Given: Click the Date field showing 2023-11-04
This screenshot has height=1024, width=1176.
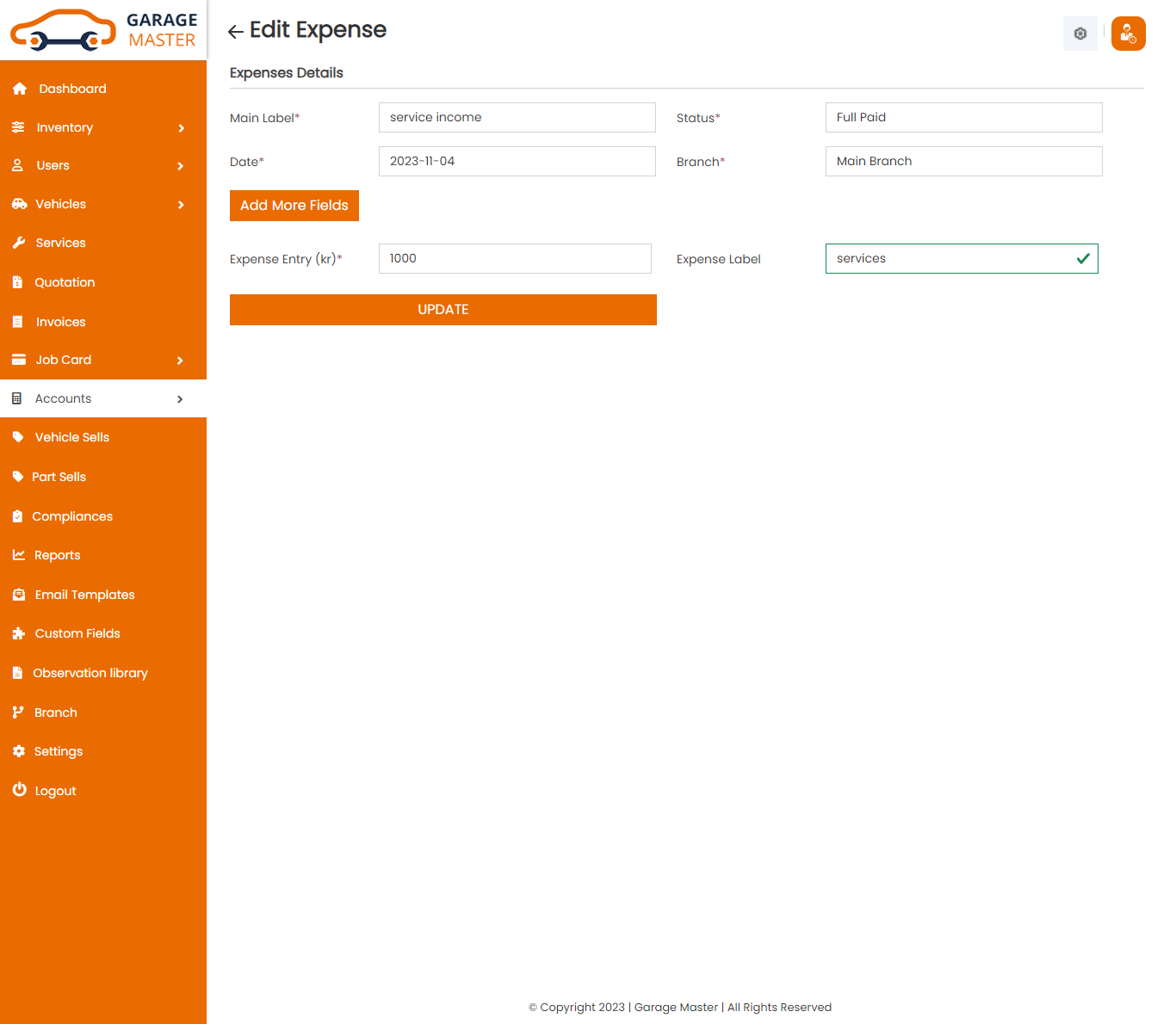Looking at the screenshot, I should pos(517,162).
